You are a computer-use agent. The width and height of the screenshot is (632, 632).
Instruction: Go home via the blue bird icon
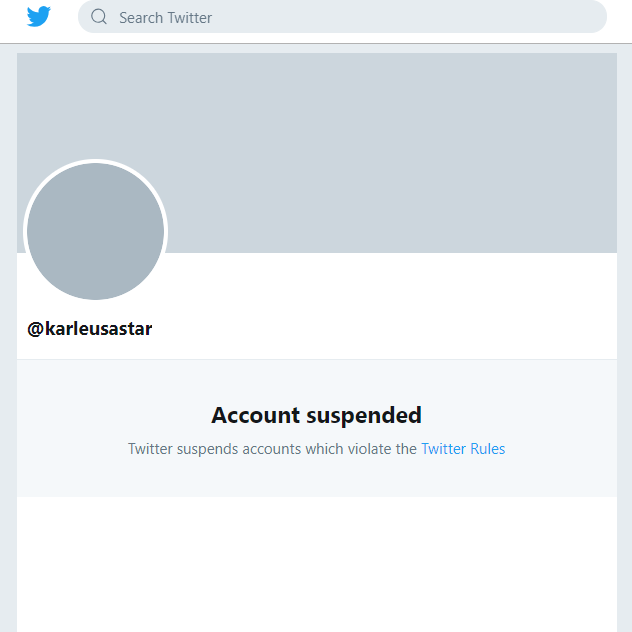(39, 17)
